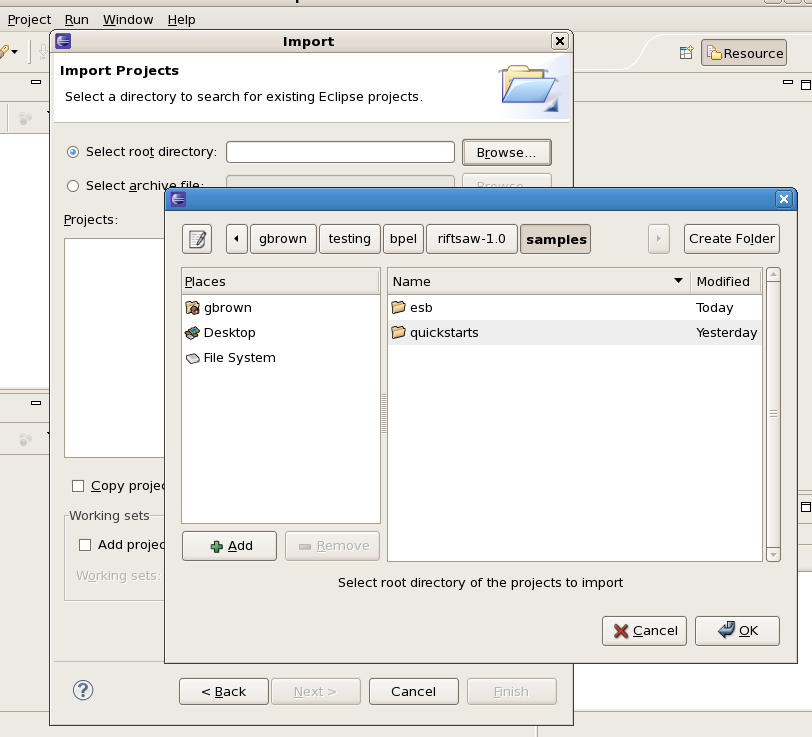
Task: Click the type-a-file-name pencil icon
Action: pyautogui.click(x=197, y=239)
